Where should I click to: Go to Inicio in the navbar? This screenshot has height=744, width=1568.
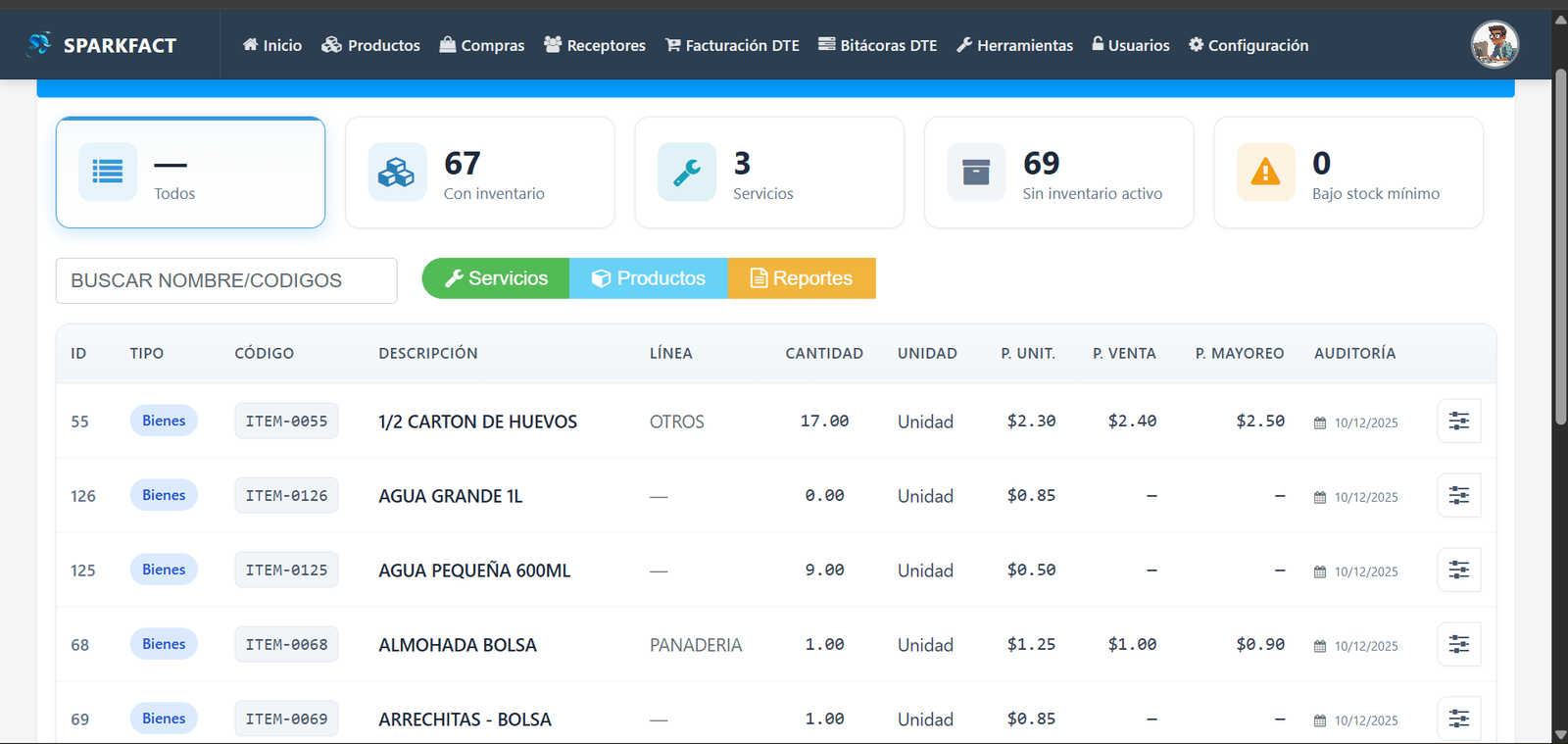[x=272, y=45]
